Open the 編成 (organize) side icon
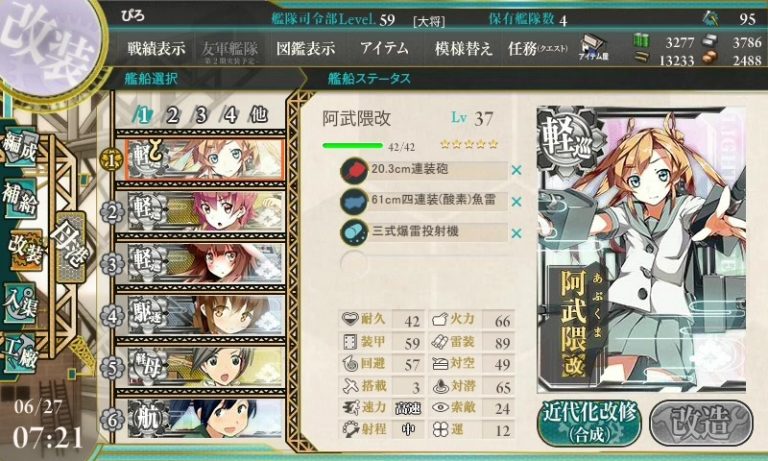 pyautogui.click(x=20, y=148)
